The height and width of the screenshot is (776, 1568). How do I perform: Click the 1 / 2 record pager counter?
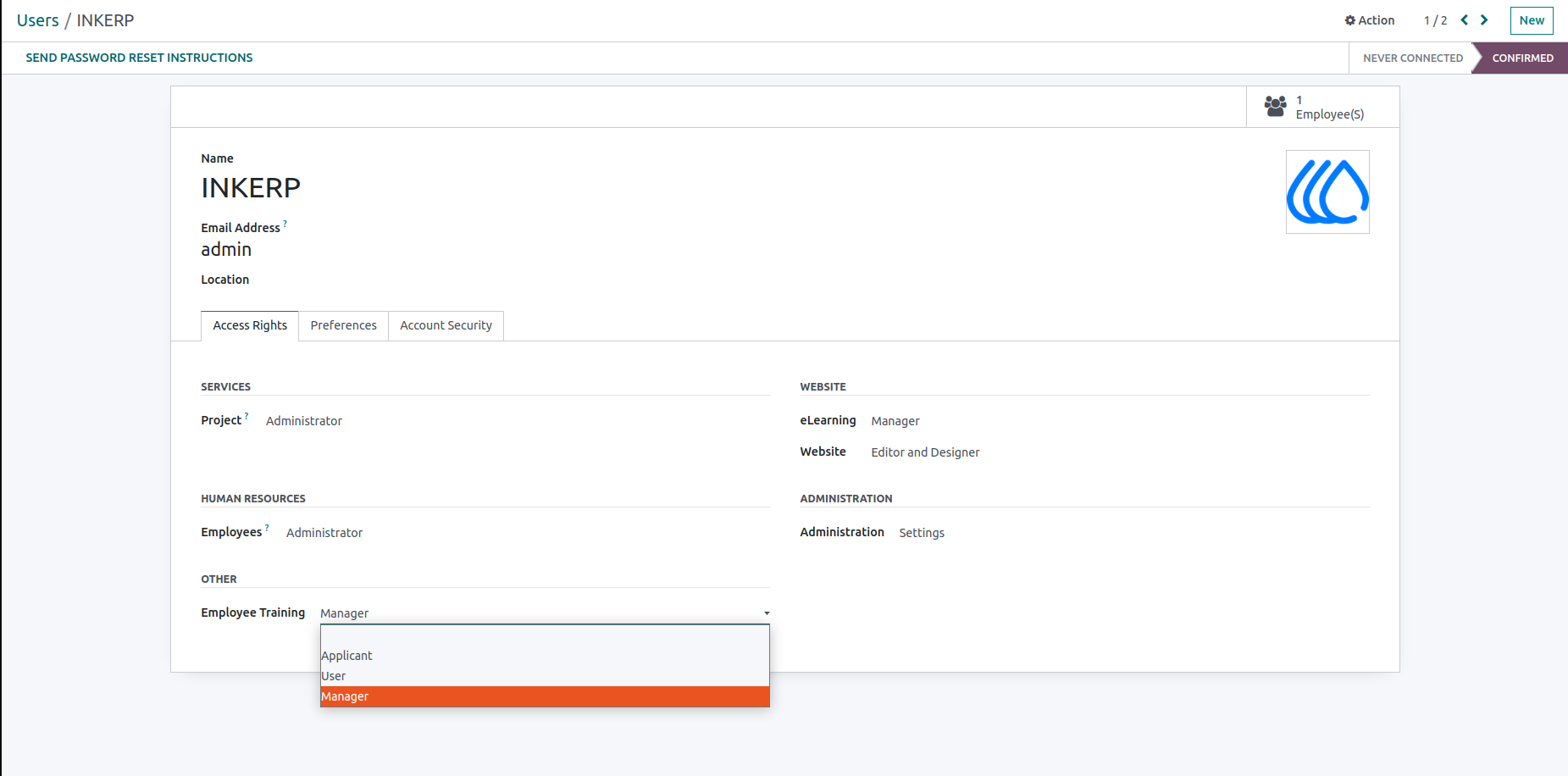pos(1435,20)
